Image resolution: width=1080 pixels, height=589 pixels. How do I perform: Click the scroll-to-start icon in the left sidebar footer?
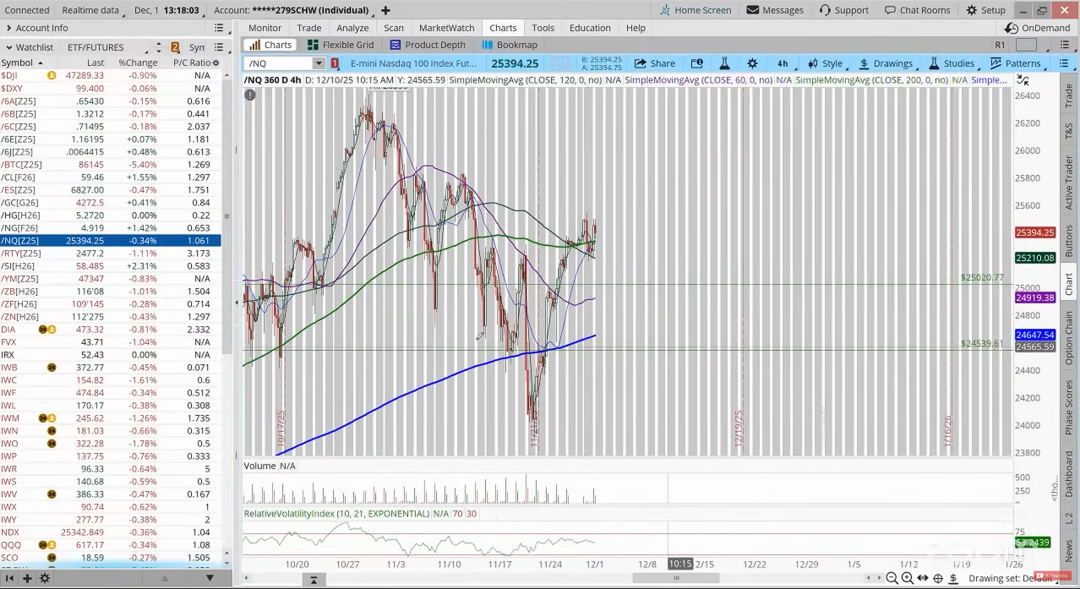pyautogui.click(x=10, y=578)
